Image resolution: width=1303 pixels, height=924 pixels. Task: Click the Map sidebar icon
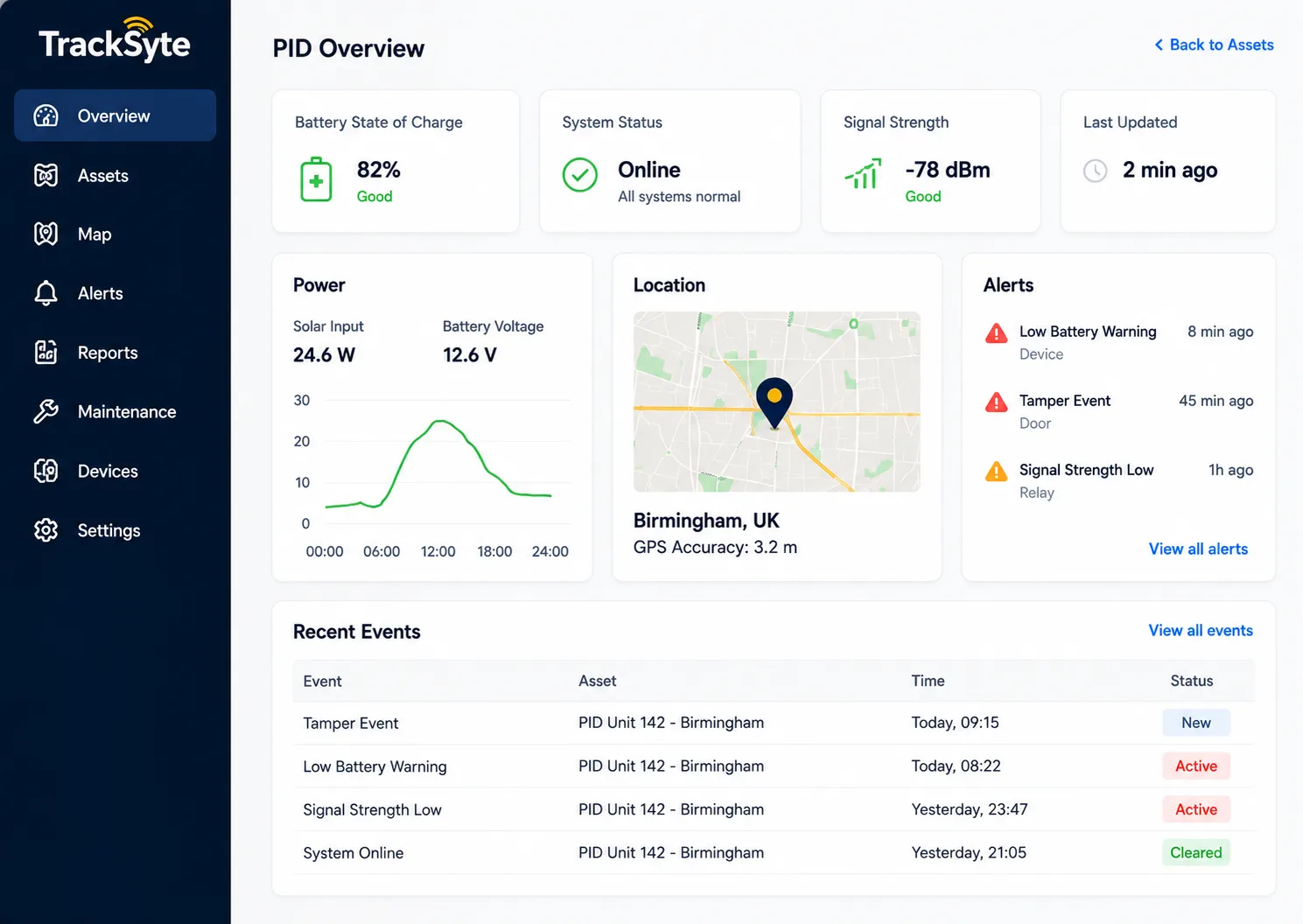click(46, 234)
